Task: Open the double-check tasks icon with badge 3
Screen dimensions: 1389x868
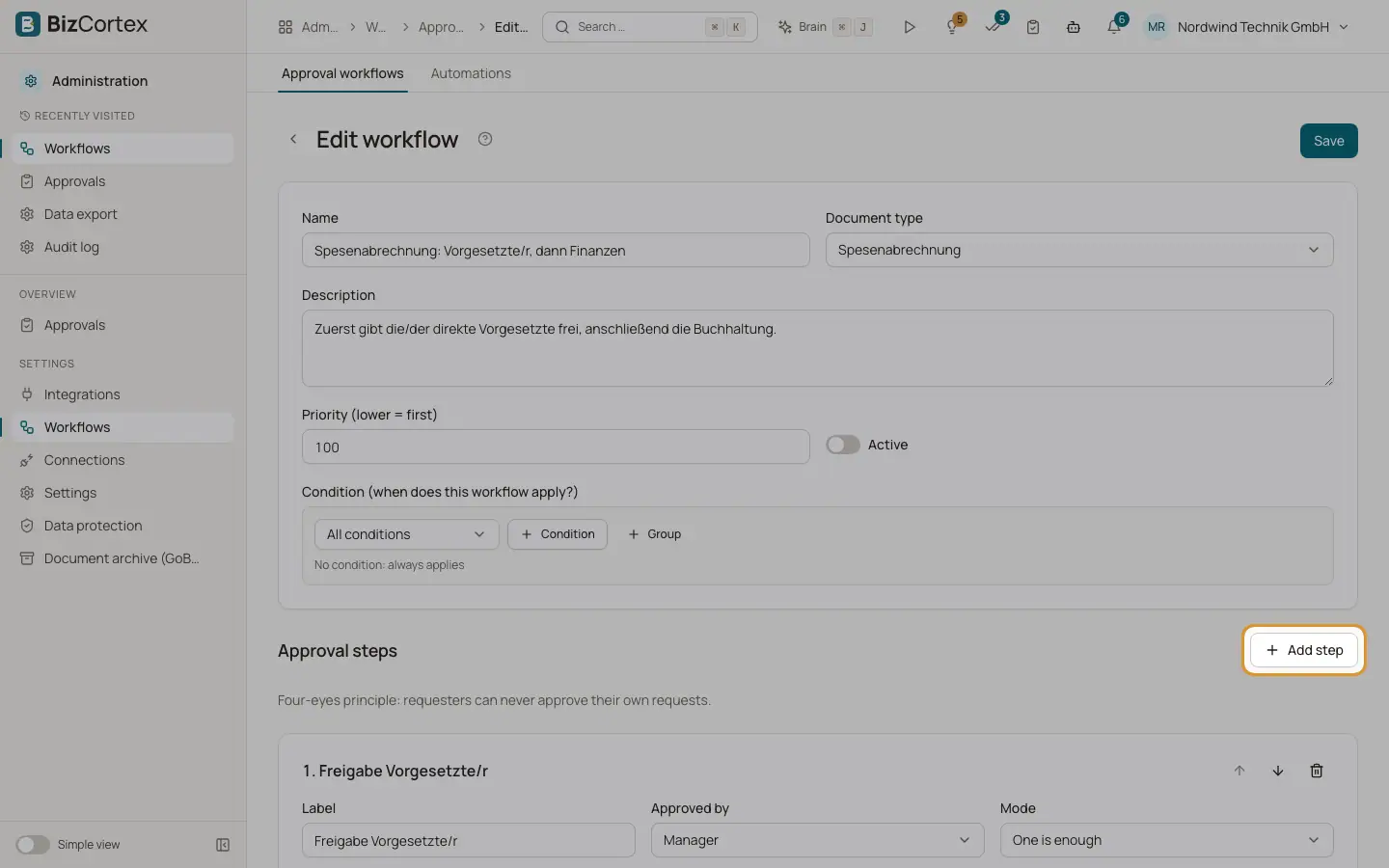Action: 994,27
